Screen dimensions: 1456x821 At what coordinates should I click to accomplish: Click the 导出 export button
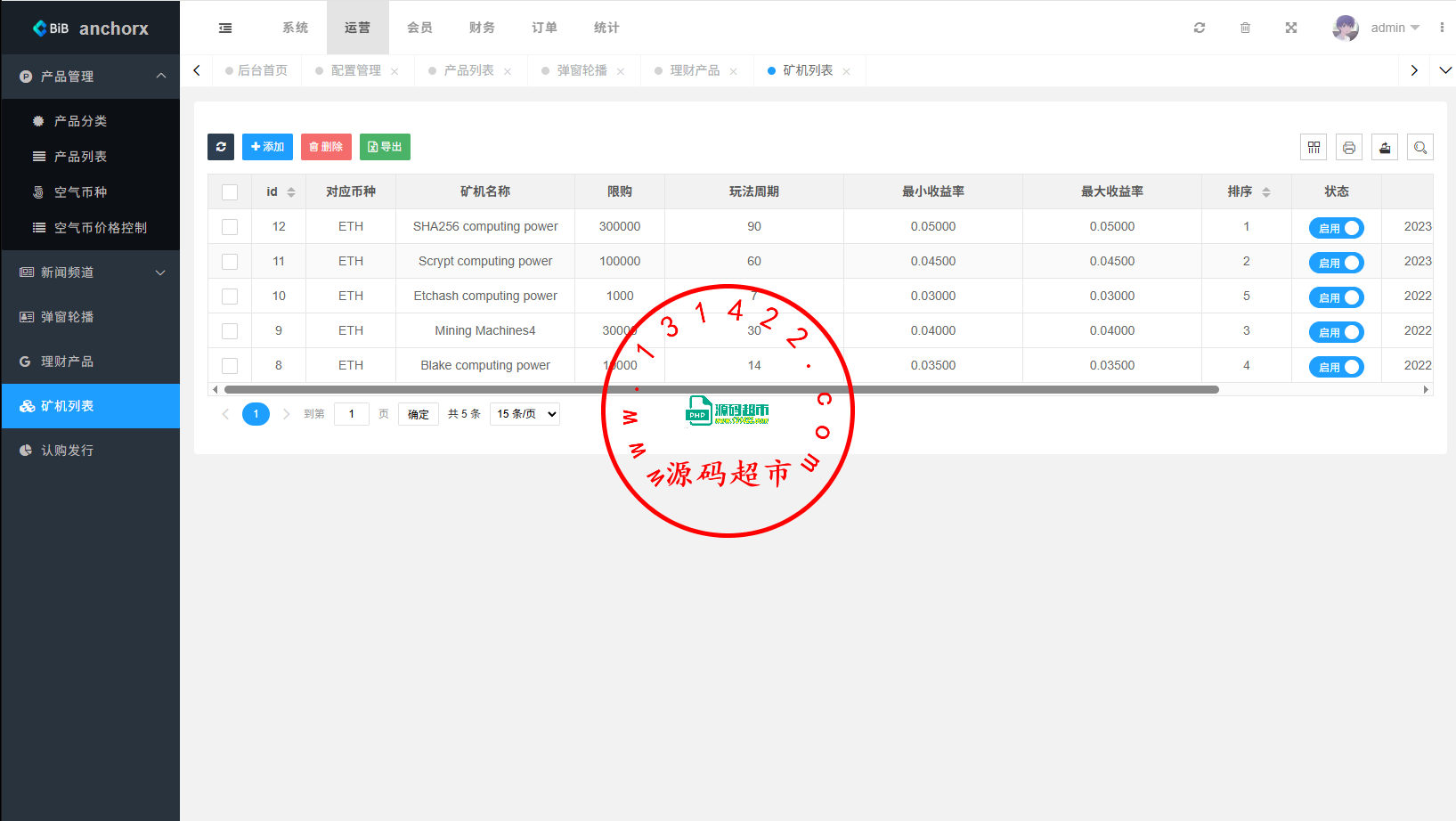pos(385,146)
